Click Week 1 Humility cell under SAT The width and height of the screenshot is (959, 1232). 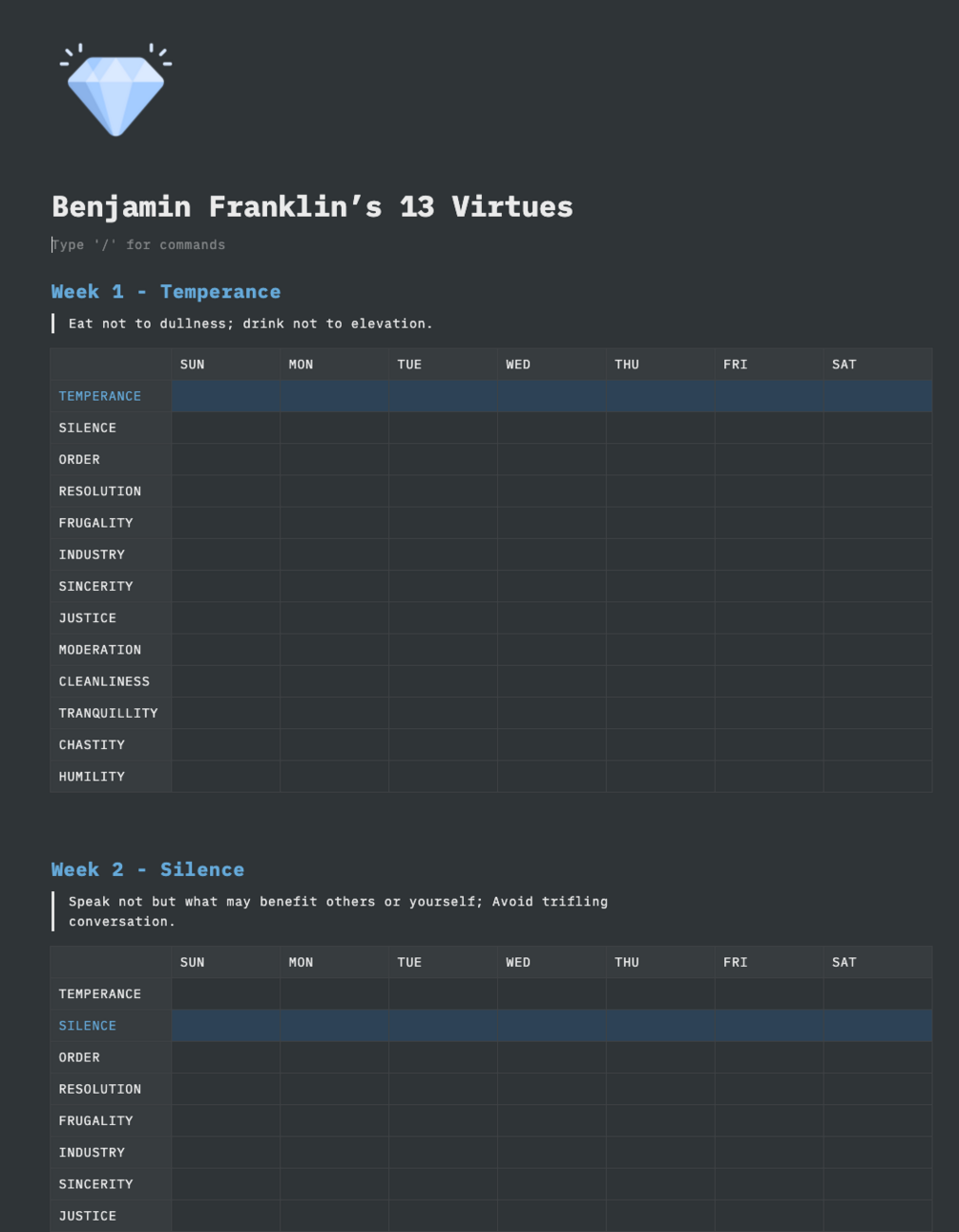point(878,776)
